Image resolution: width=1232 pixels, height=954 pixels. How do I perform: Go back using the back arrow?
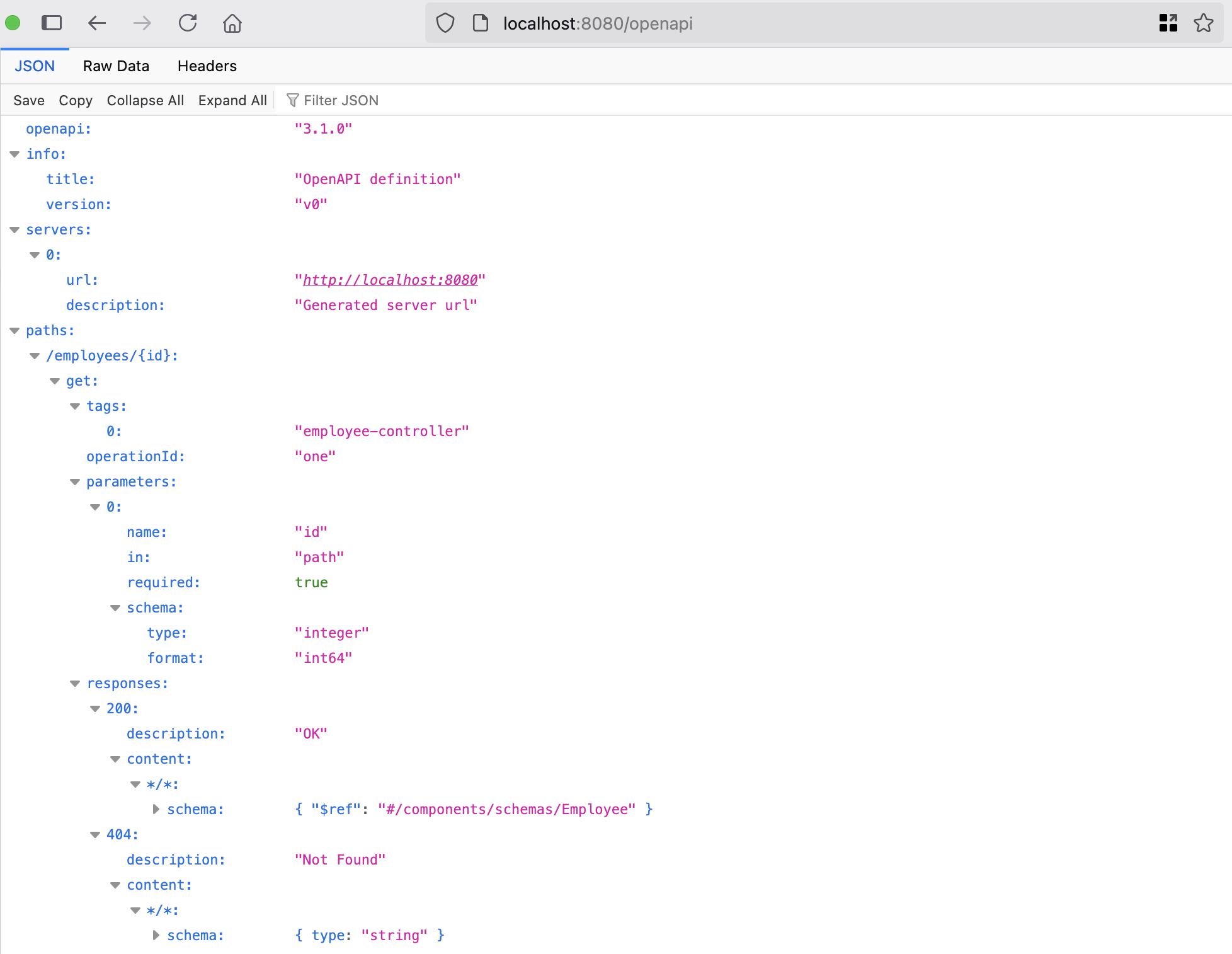96,23
